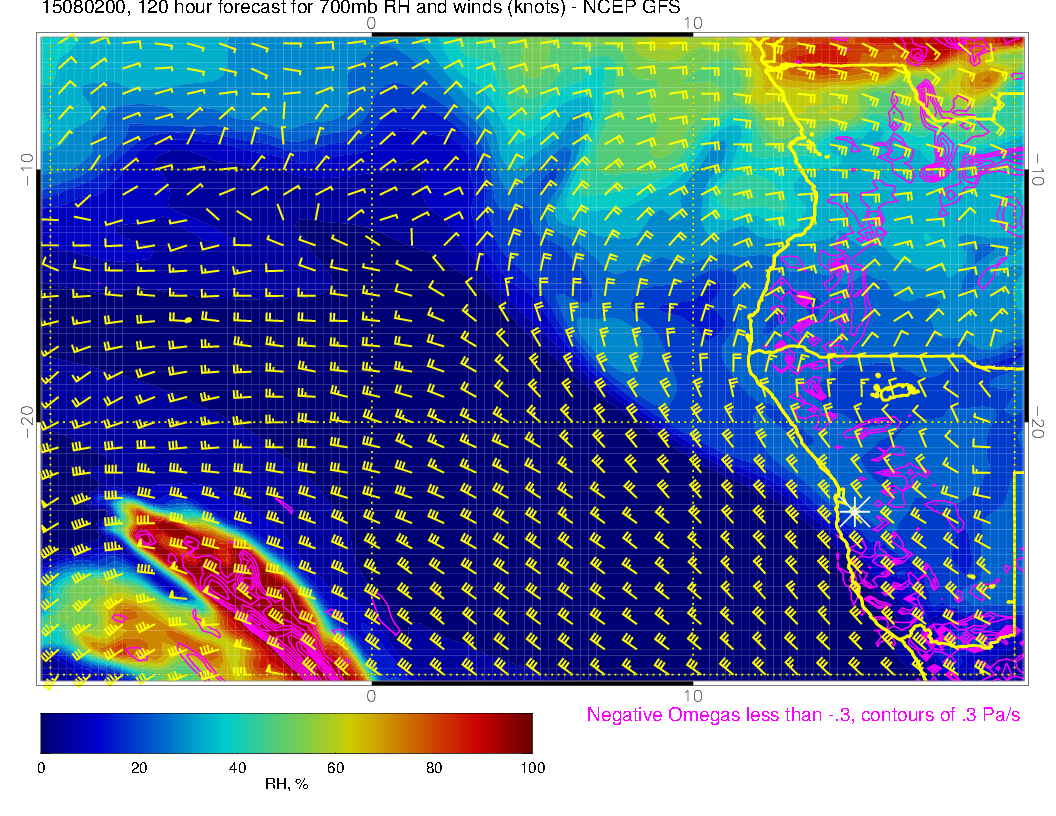Click the '-20' latitude label on the left axis
The width and height of the screenshot is (1056, 816).
click(x=27, y=422)
